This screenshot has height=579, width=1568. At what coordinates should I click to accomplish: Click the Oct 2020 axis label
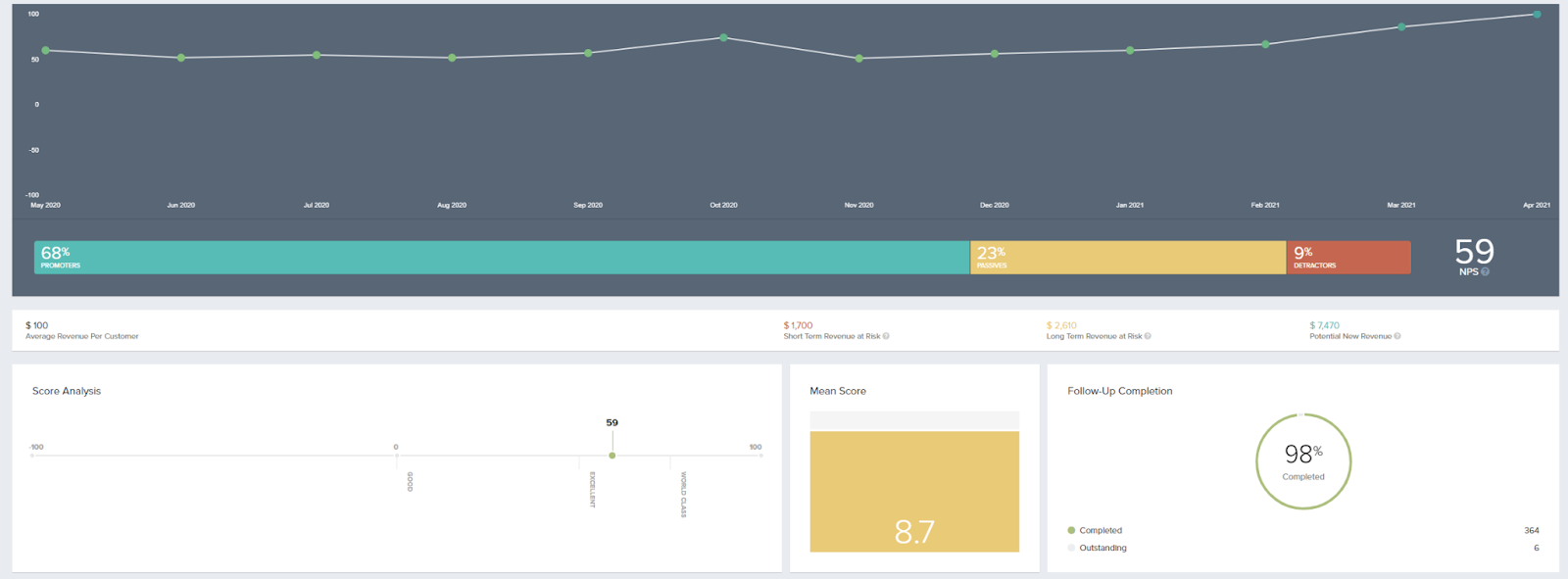coord(723,205)
